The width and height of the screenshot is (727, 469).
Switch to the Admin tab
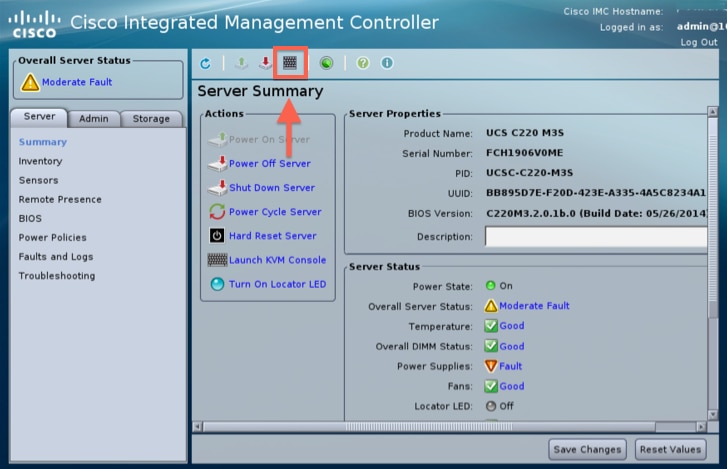pos(94,119)
